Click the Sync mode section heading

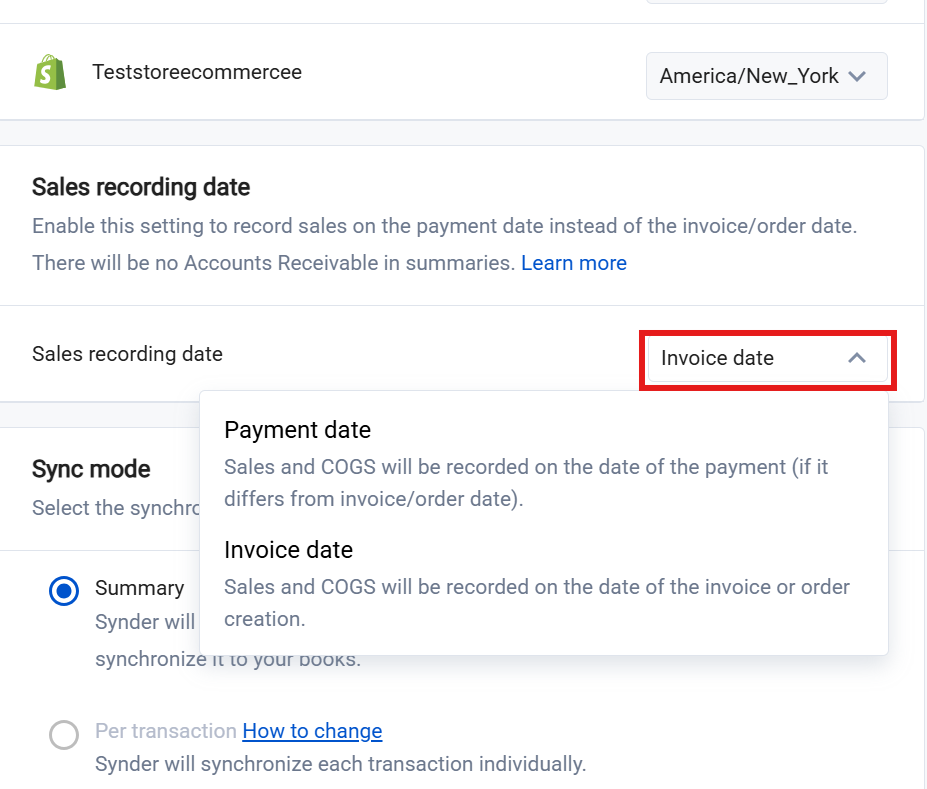click(x=91, y=469)
